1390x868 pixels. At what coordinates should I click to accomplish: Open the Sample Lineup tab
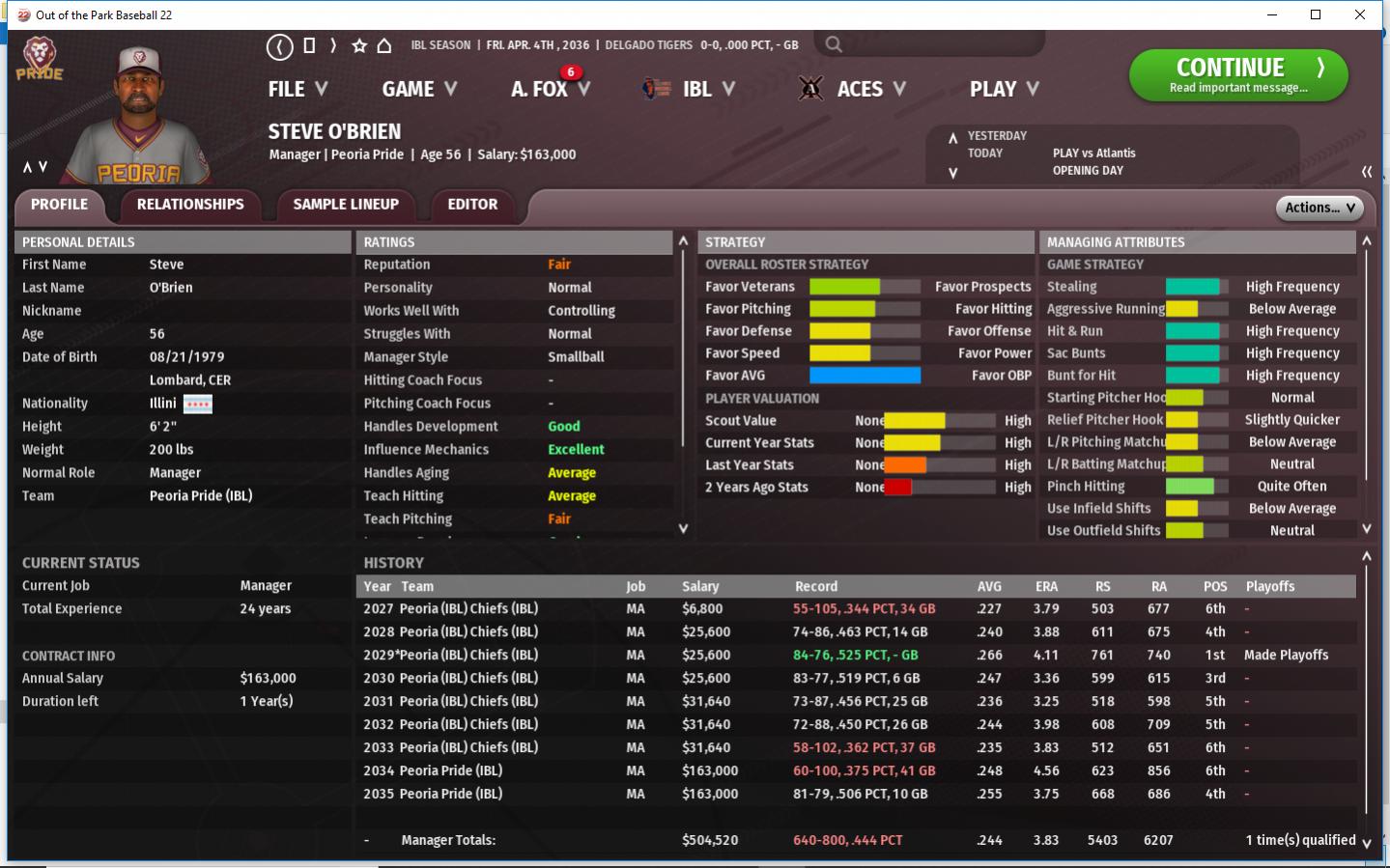tap(346, 205)
